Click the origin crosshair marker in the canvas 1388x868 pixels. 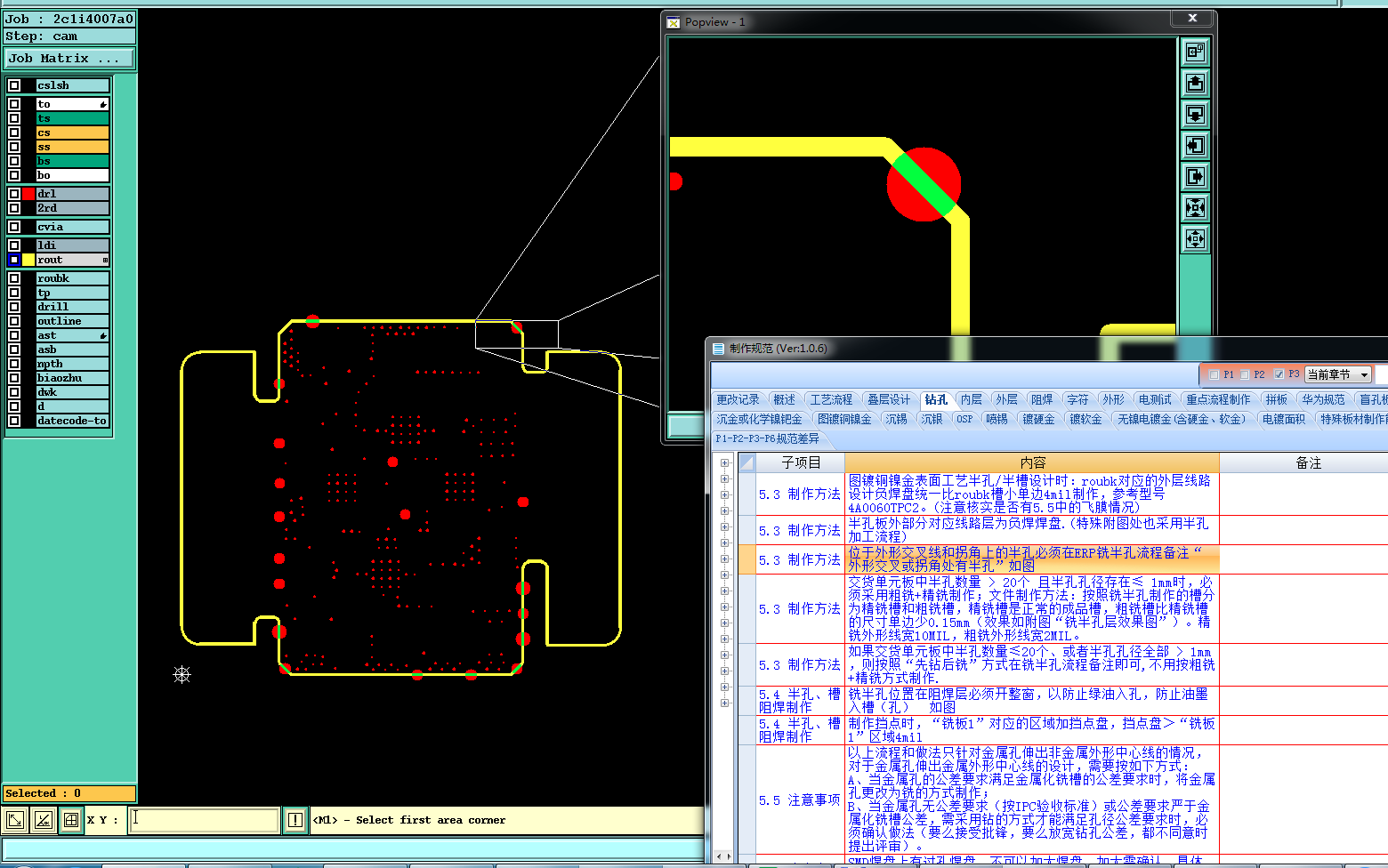click(182, 675)
